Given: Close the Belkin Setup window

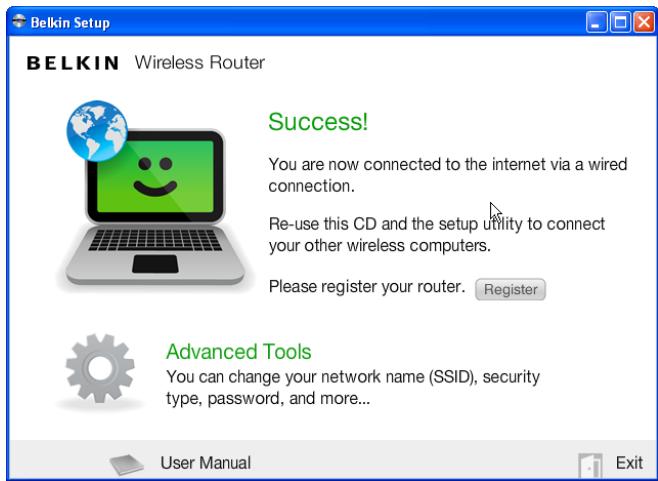Looking at the screenshot, I should click(x=644, y=22).
